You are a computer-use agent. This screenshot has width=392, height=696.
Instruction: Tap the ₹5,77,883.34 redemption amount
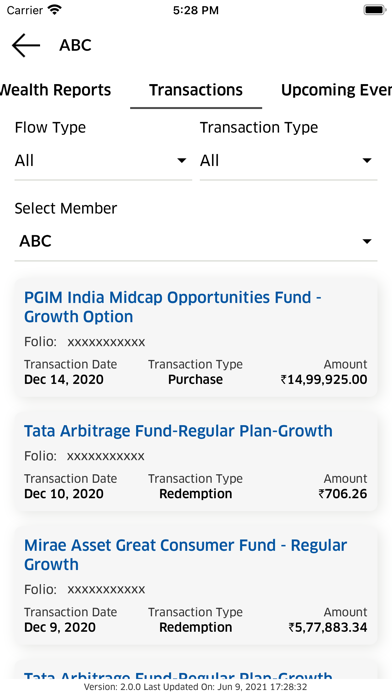pyautogui.click(x=328, y=627)
